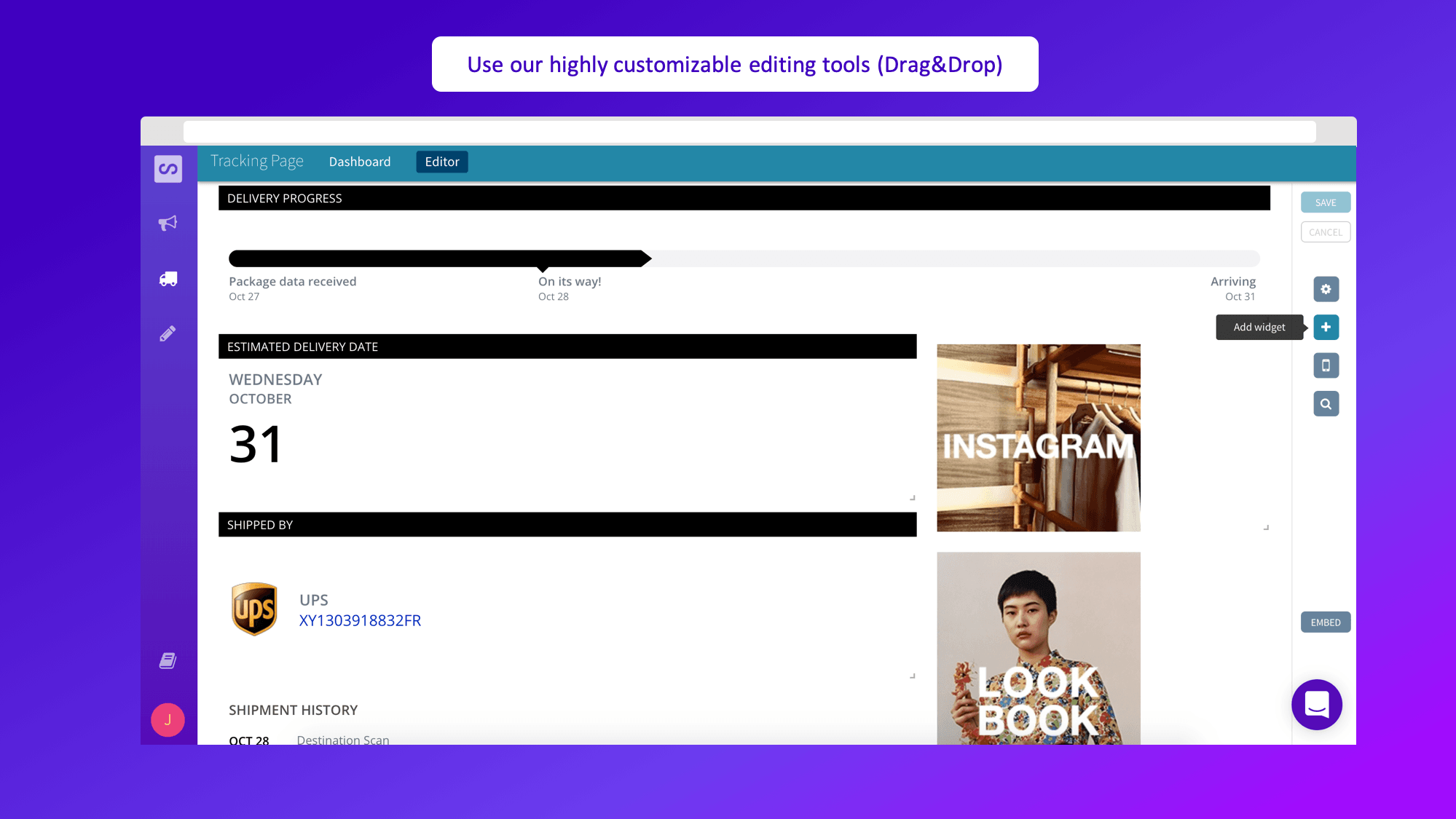
Task: Click the Shipwire logo icon in top-left
Action: (168, 168)
